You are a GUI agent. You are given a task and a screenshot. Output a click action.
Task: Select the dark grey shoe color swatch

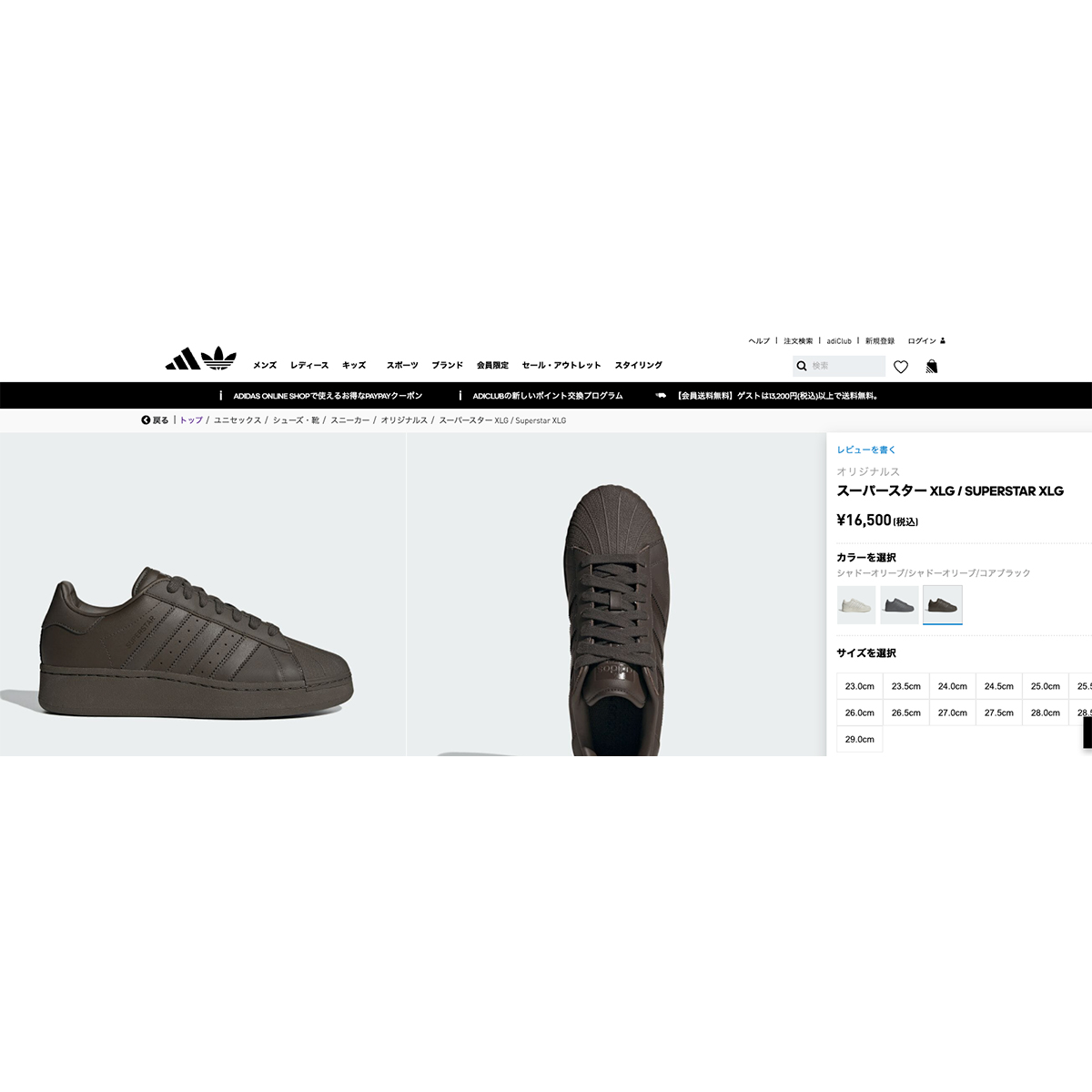tap(899, 605)
